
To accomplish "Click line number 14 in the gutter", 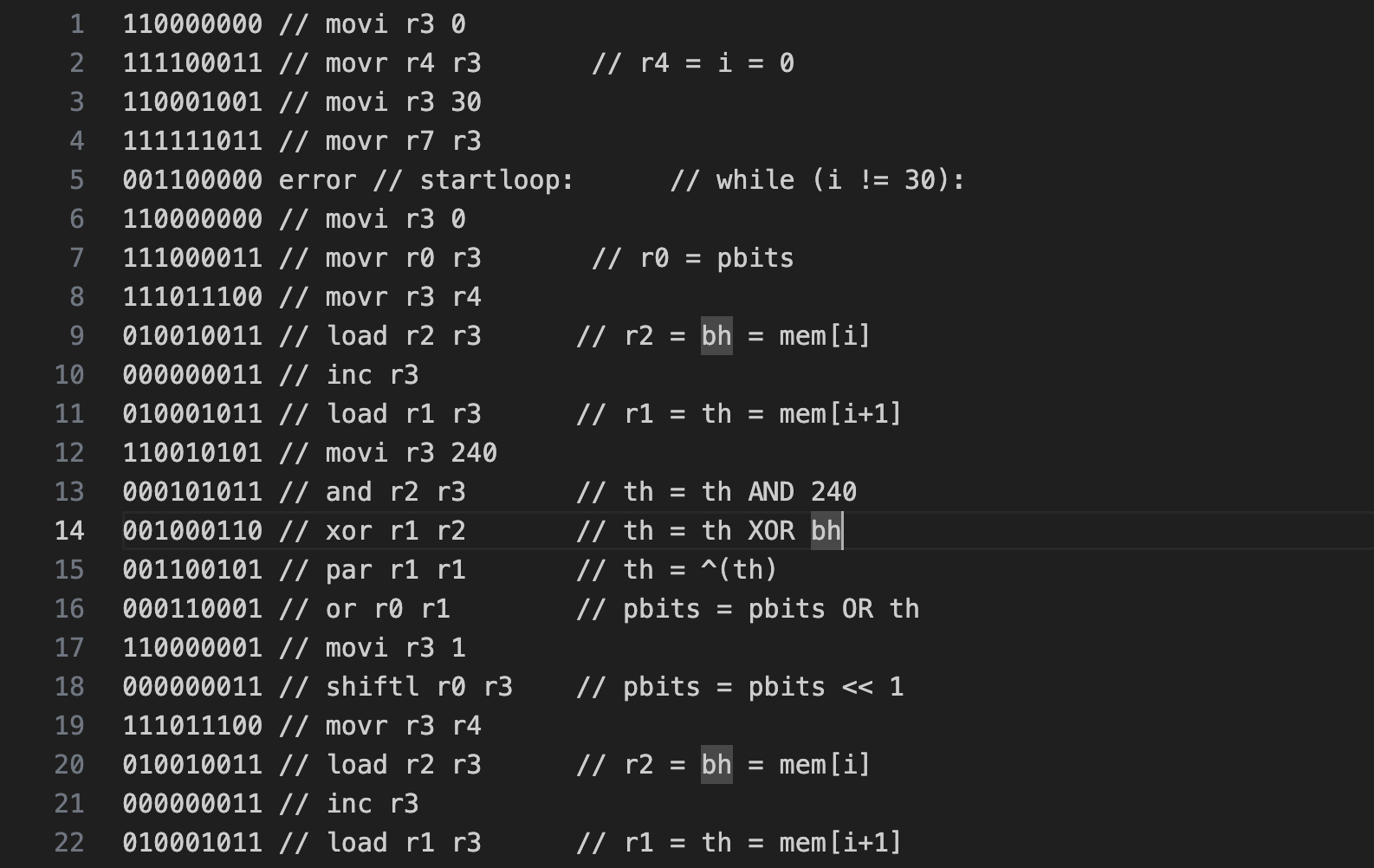I will point(69,531).
